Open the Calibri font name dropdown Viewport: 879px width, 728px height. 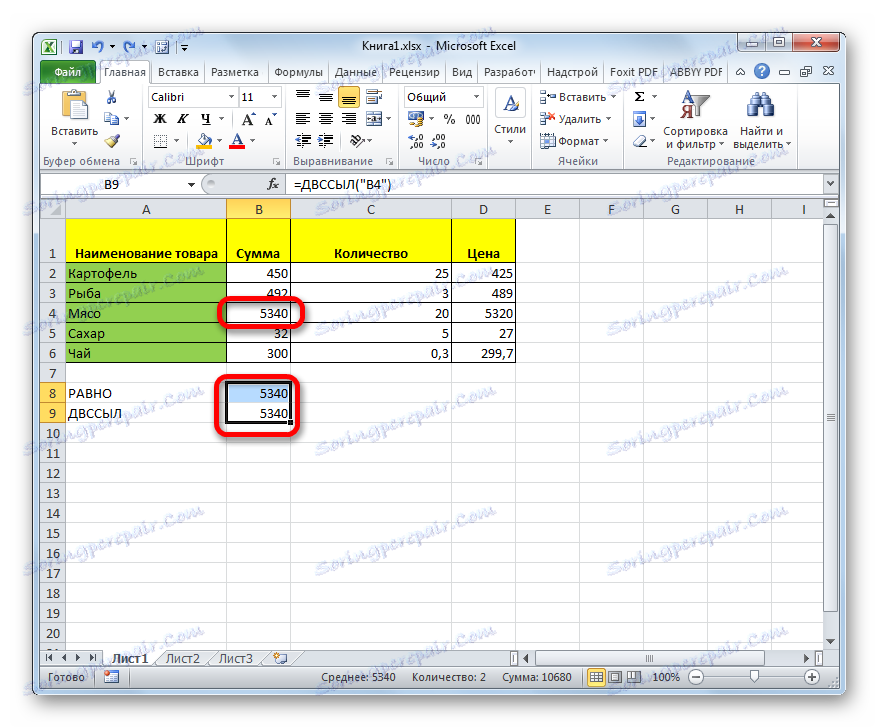pos(231,97)
